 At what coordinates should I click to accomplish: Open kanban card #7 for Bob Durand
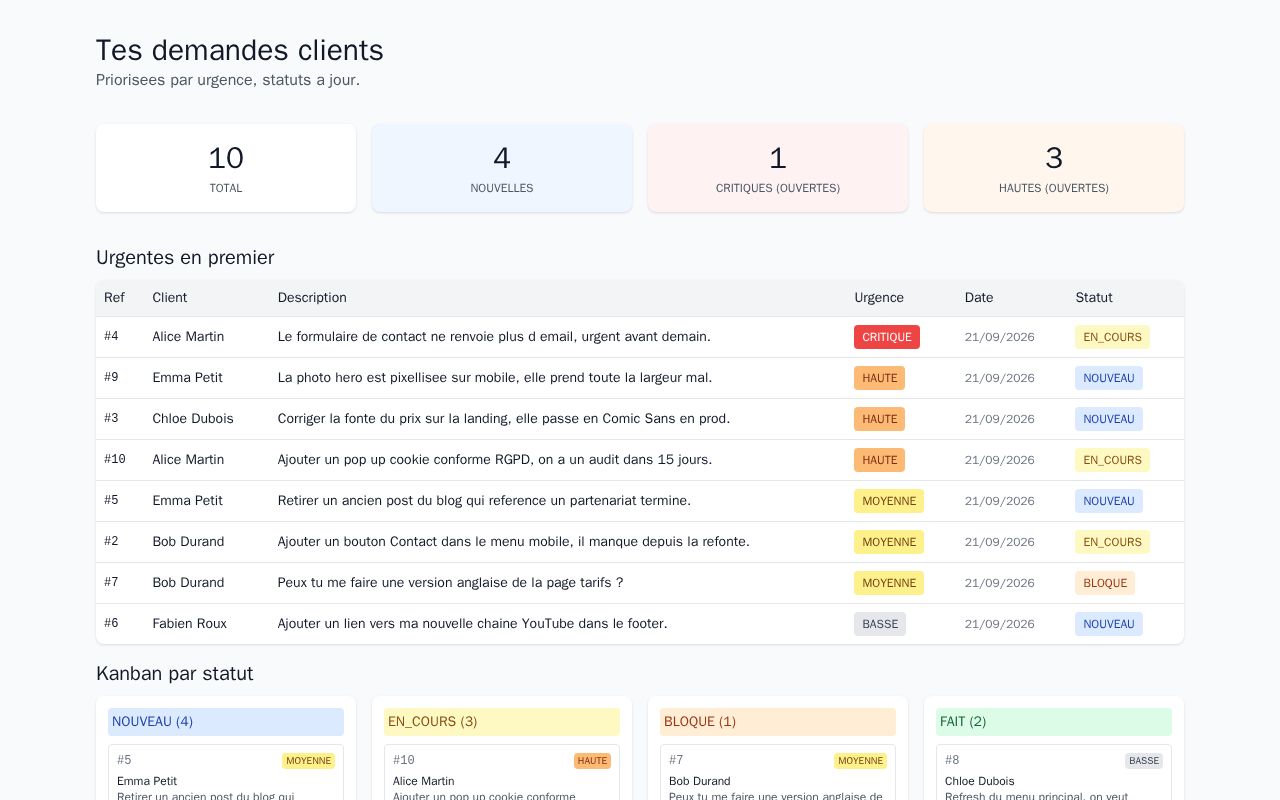click(x=778, y=773)
